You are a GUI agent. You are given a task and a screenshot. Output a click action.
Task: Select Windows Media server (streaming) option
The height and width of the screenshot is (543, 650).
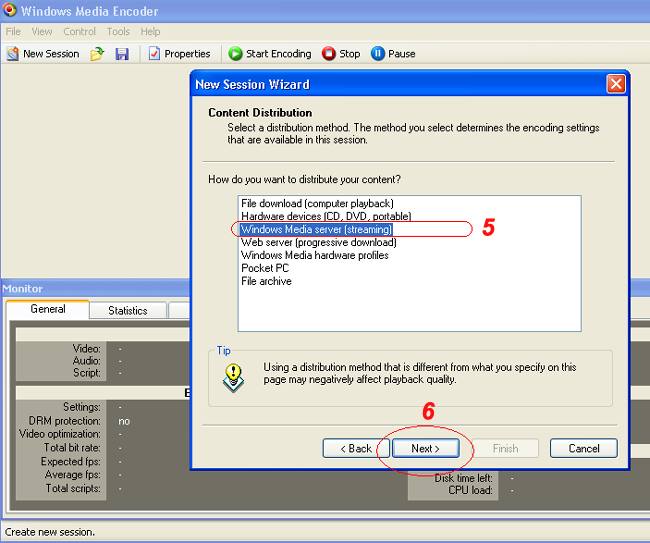tap(316, 229)
